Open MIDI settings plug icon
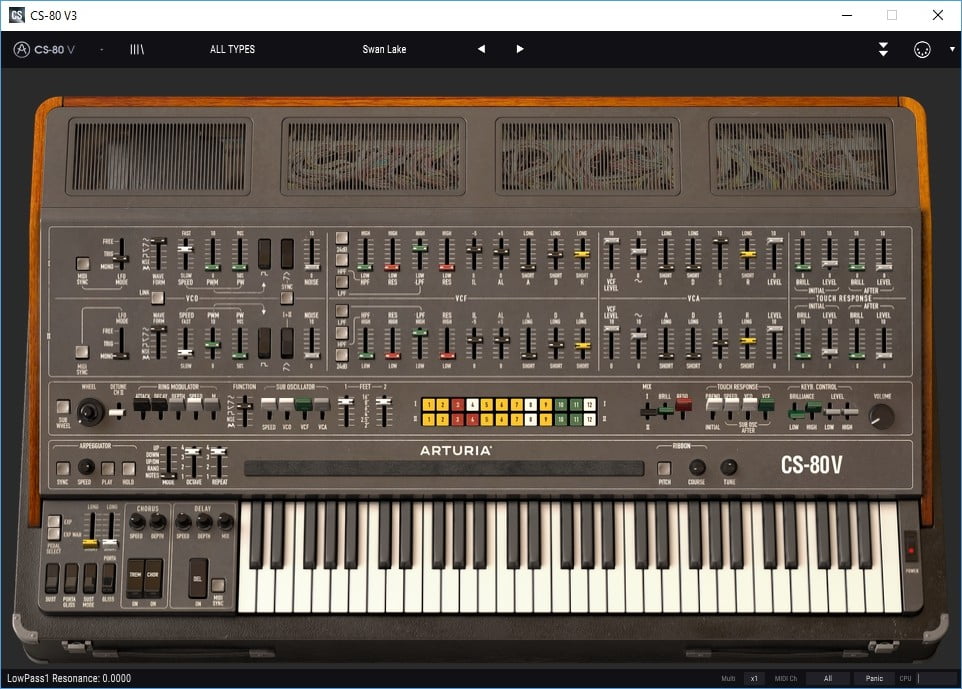Screen dimensions: 962x689 pyautogui.click(x=922, y=50)
